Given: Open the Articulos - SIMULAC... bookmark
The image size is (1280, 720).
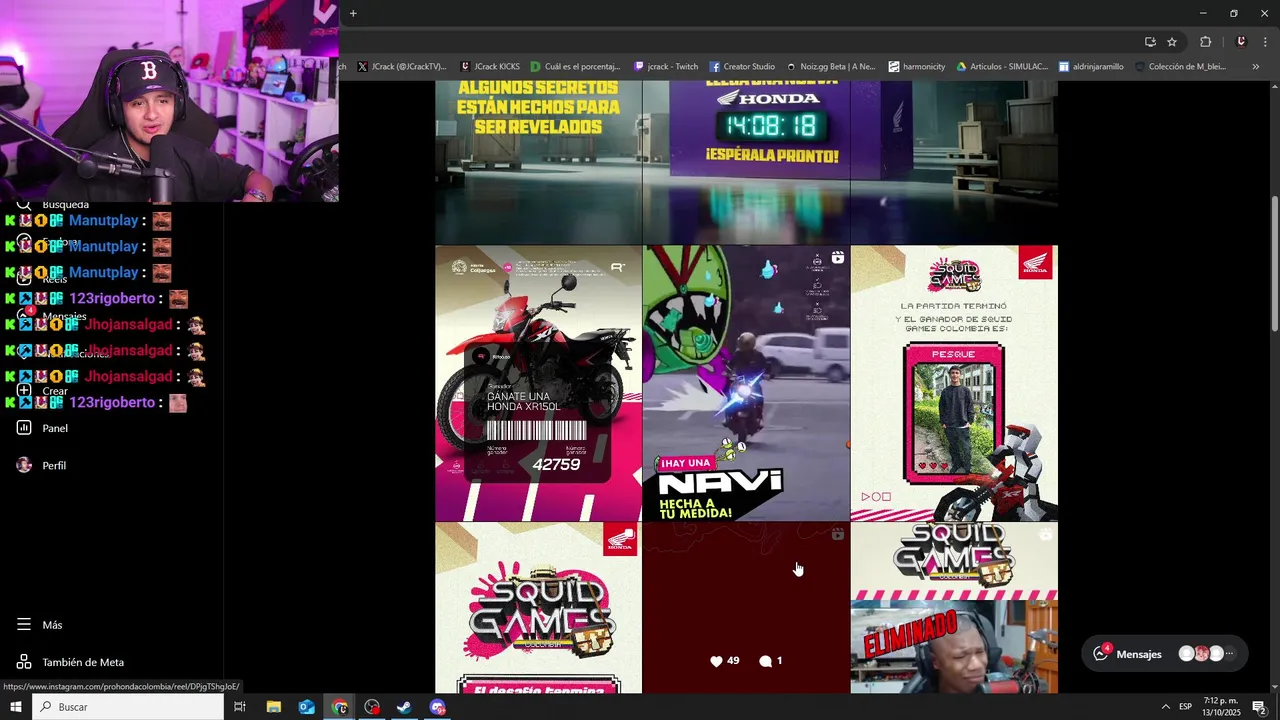Looking at the screenshot, I should [1002, 67].
